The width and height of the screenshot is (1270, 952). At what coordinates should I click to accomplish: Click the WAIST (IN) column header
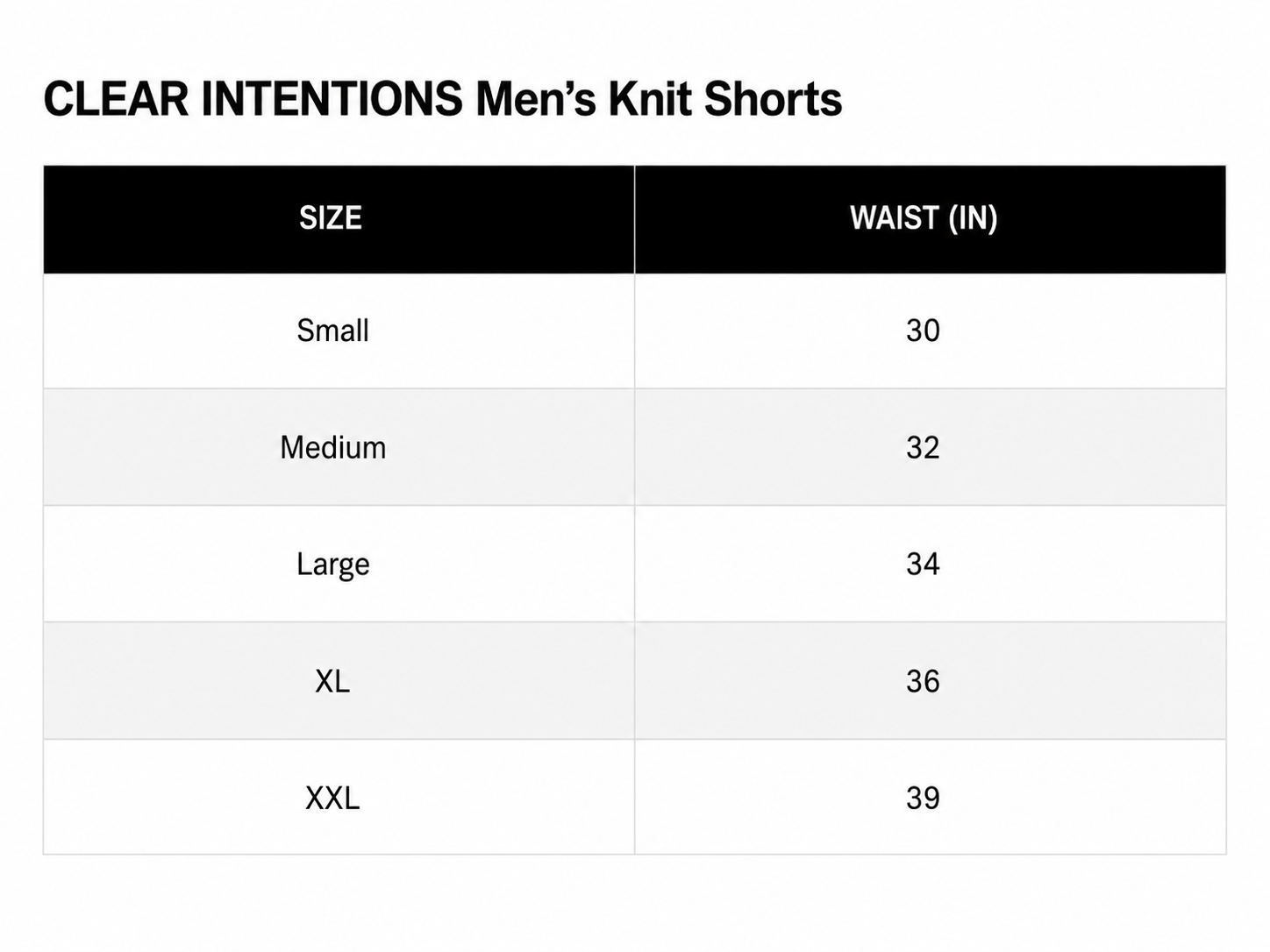click(924, 218)
